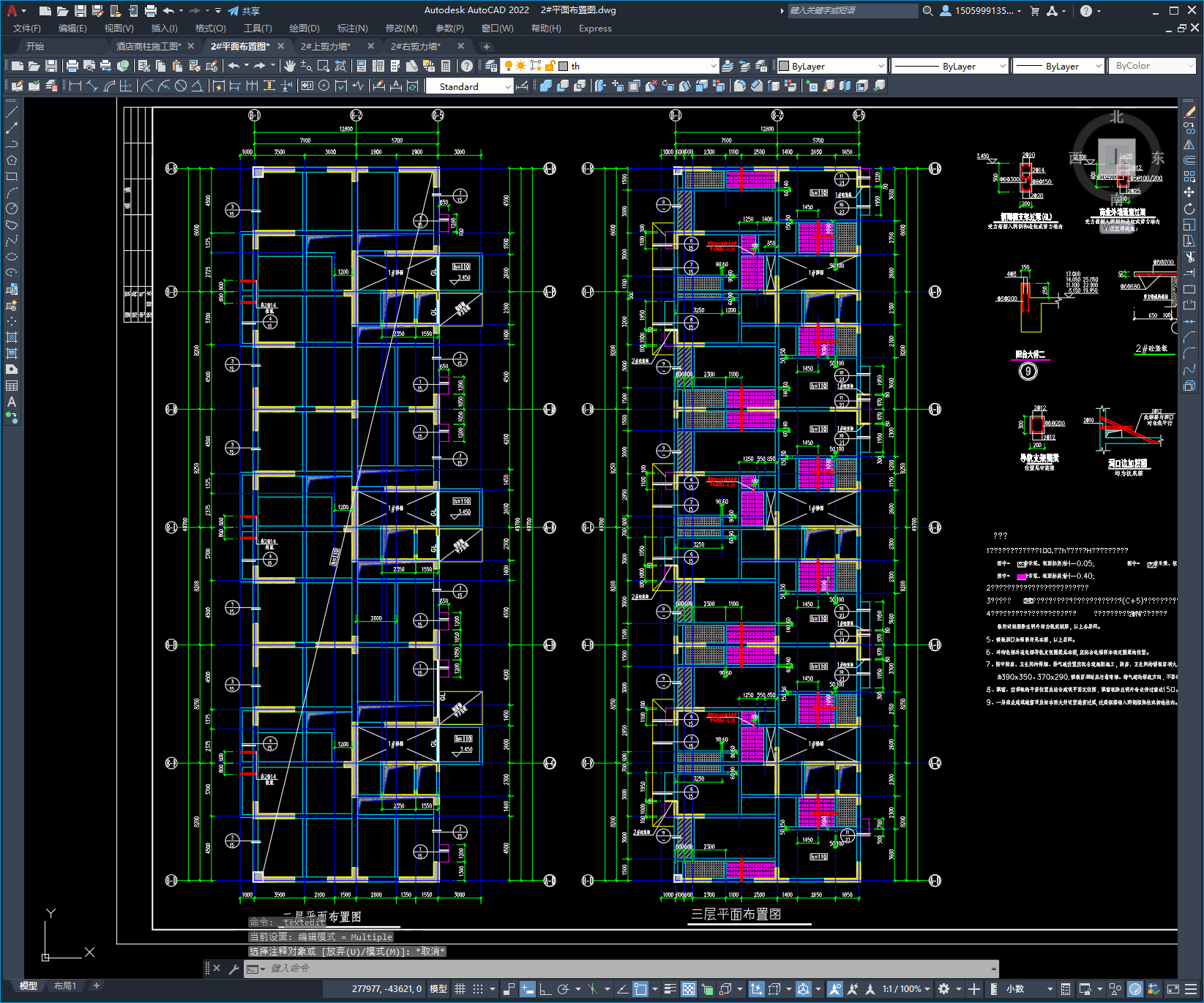Select the Circle draw tool
The width and height of the screenshot is (1204, 1003).
pos(12,209)
